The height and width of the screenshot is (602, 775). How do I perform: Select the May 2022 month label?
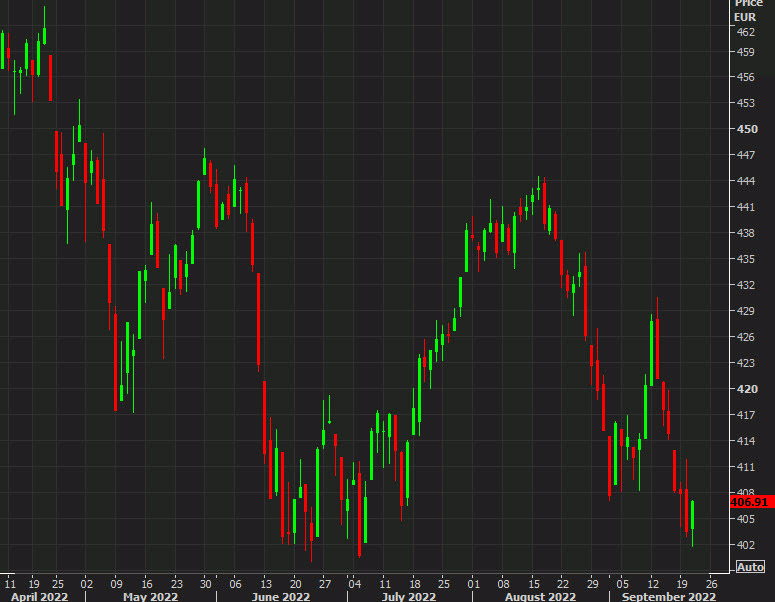(150, 597)
